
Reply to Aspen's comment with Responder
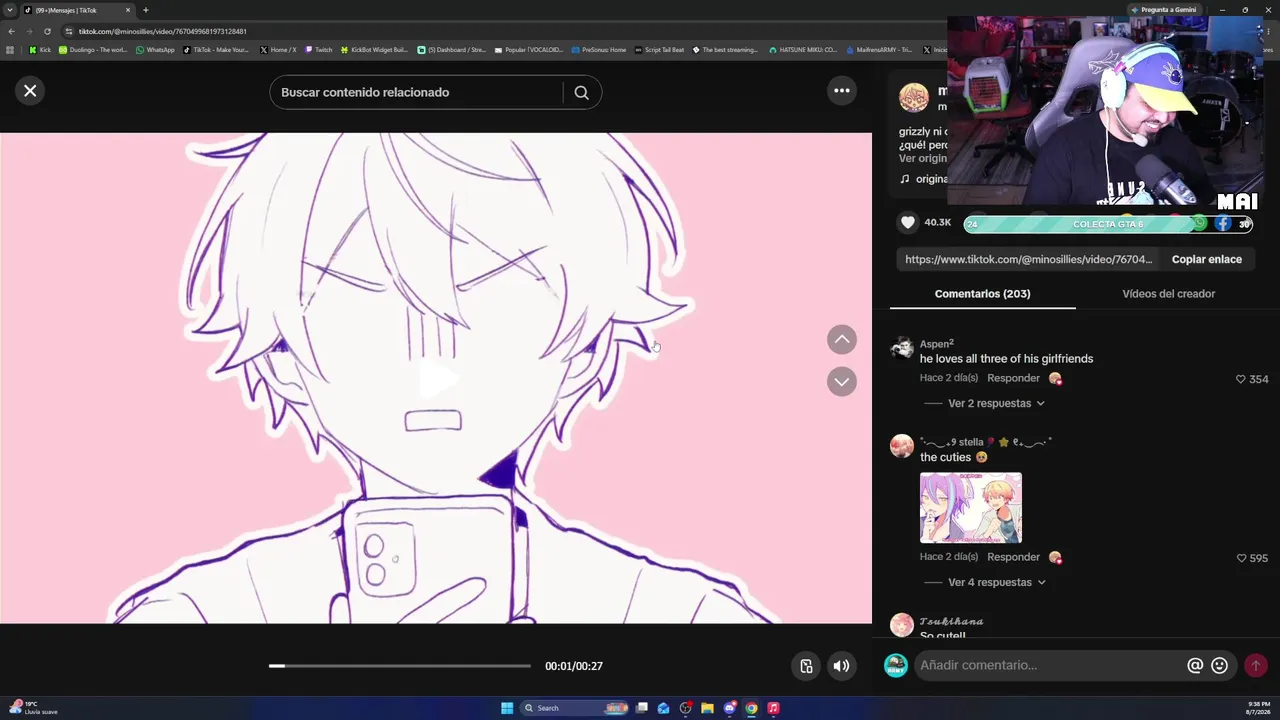click(1013, 378)
